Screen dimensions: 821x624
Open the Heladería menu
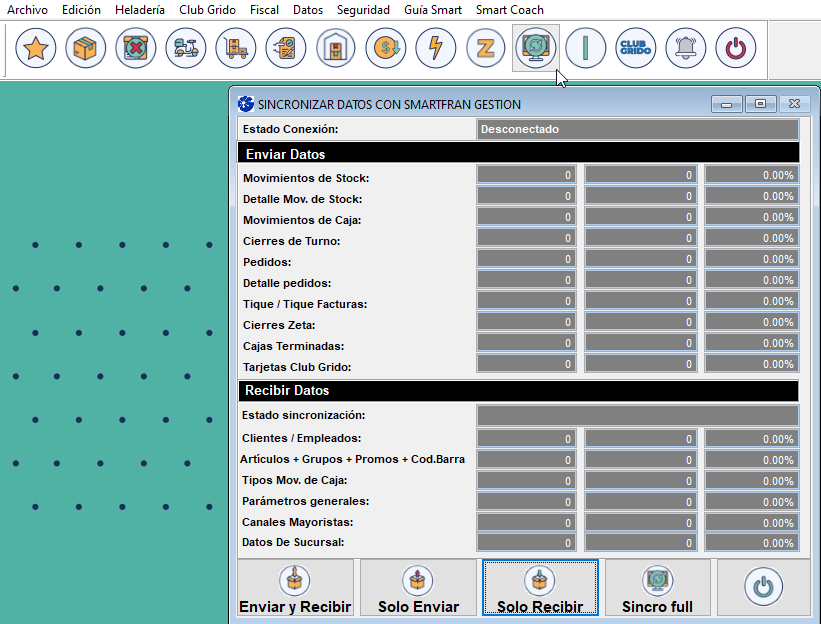(x=140, y=10)
